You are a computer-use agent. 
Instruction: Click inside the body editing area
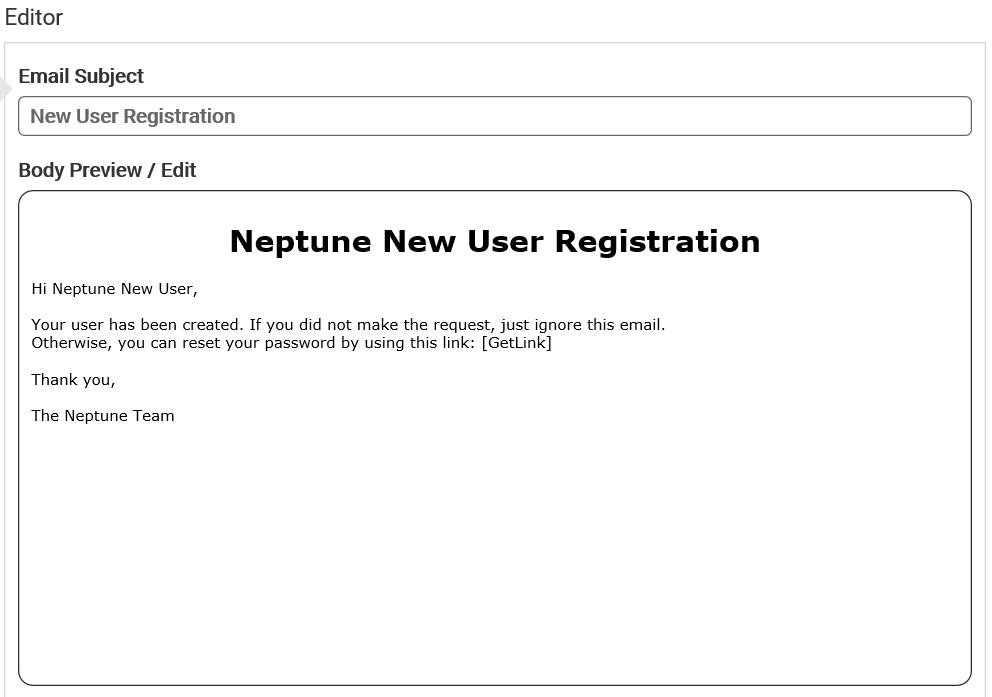(495, 500)
